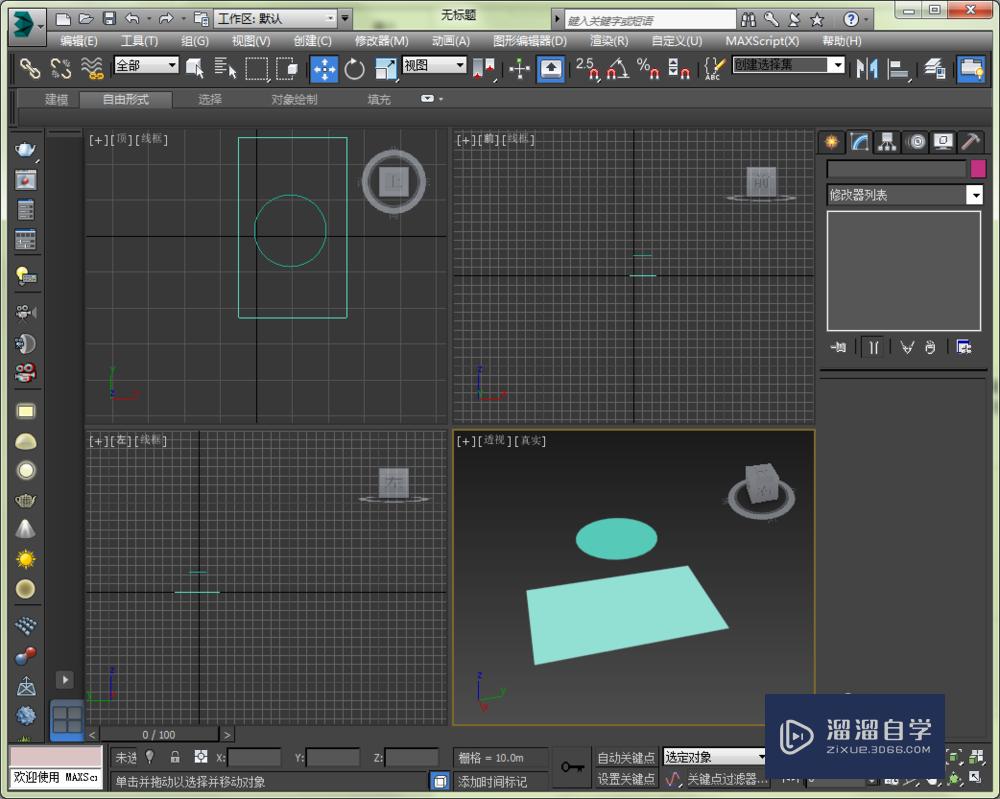Open the 工作区 workspace dropdown
Image resolution: width=1000 pixels, height=799 pixels.
(331, 18)
